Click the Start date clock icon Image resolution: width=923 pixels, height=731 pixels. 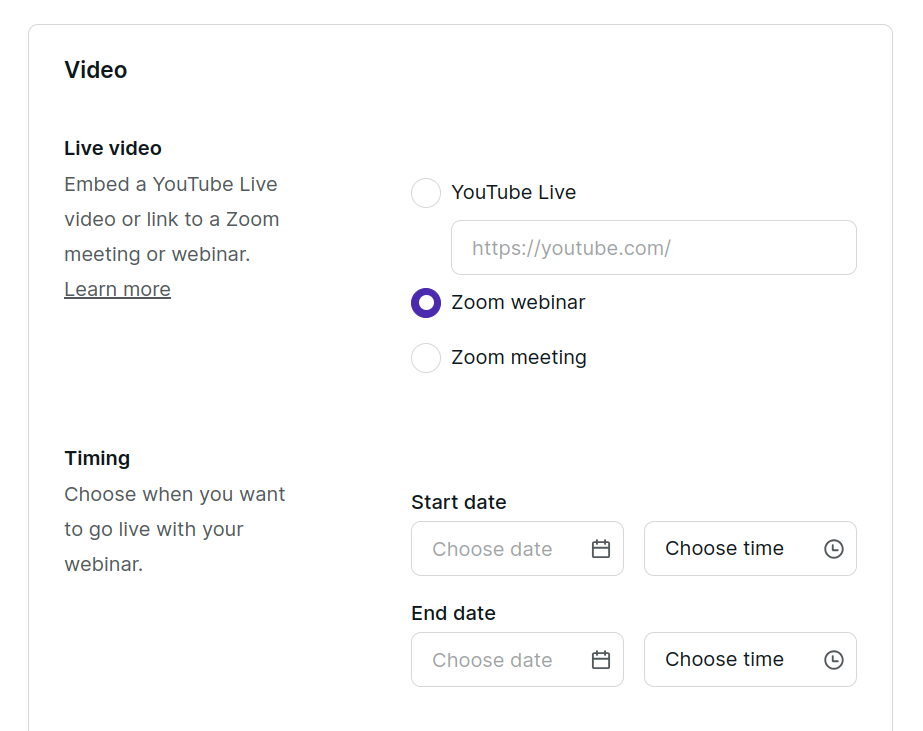[834, 549]
